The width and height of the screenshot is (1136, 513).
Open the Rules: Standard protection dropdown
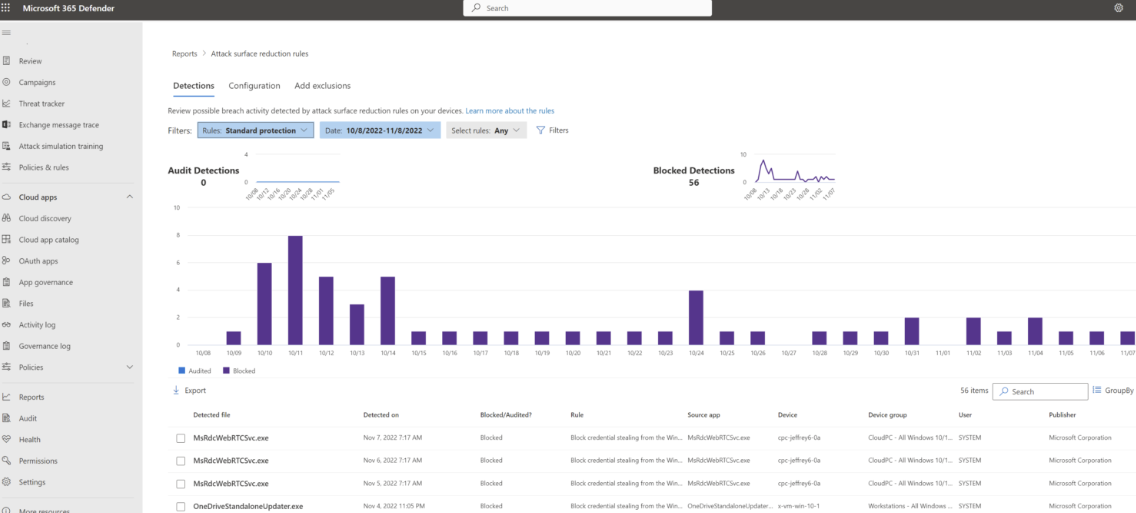[x=255, y=130]
